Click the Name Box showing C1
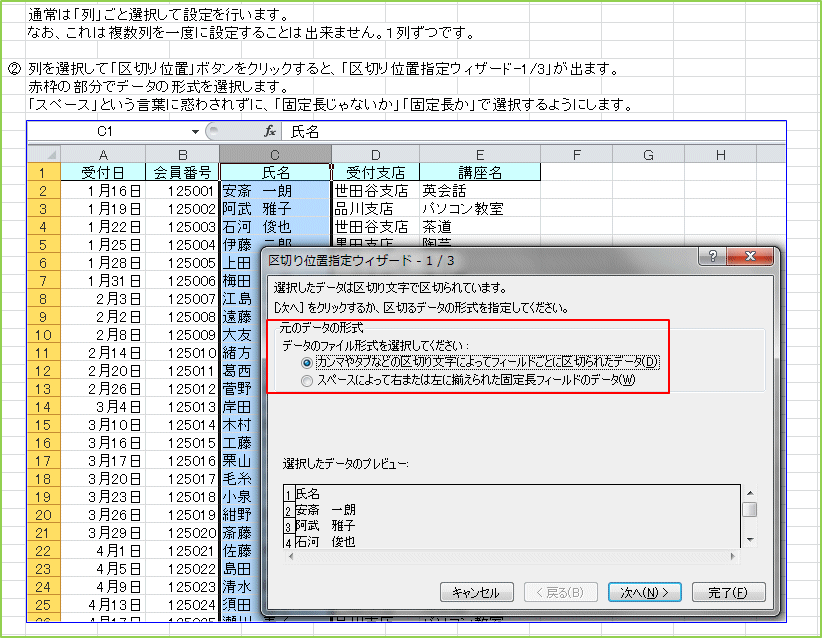The width and height of the screenshot is (822, 638). coord(105,132)
